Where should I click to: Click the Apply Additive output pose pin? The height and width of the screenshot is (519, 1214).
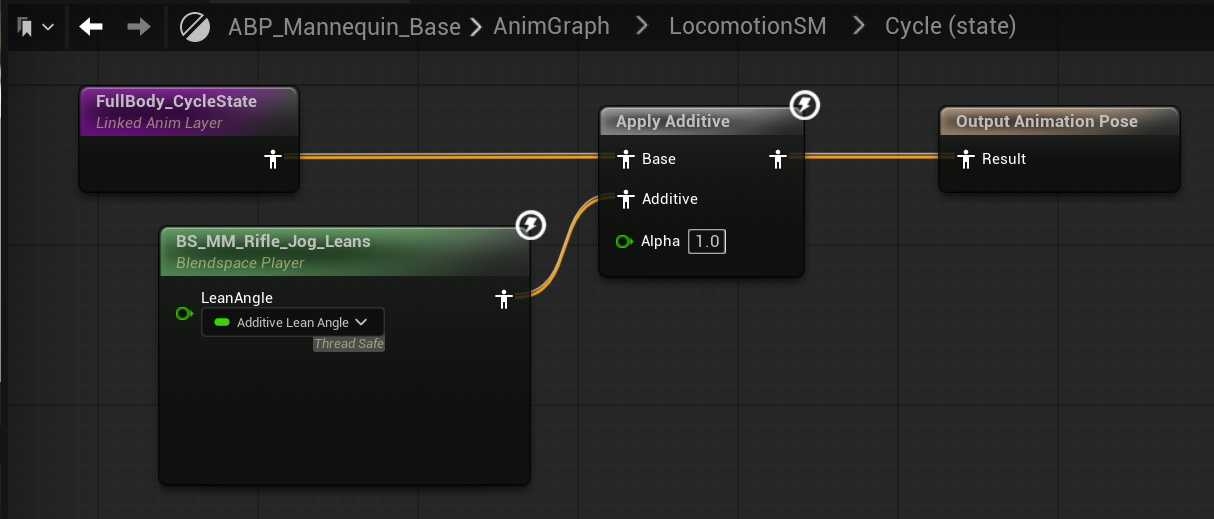coord(777,159)
